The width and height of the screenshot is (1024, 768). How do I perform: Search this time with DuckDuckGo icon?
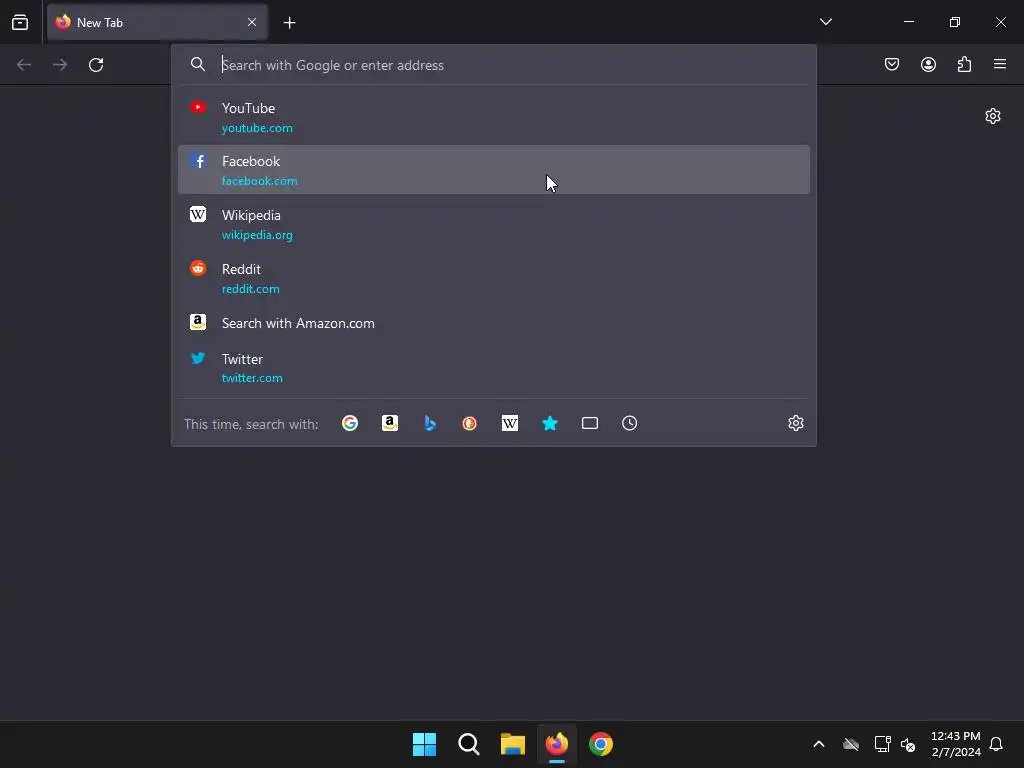point(470,423)
